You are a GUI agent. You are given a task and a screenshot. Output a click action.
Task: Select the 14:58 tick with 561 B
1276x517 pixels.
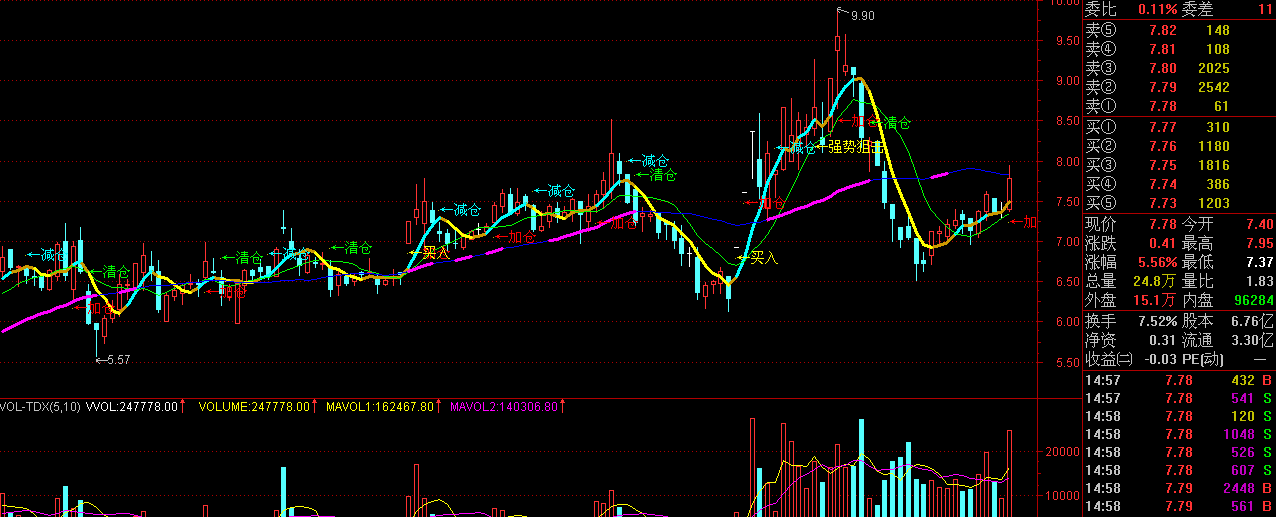click(1180, 506)
